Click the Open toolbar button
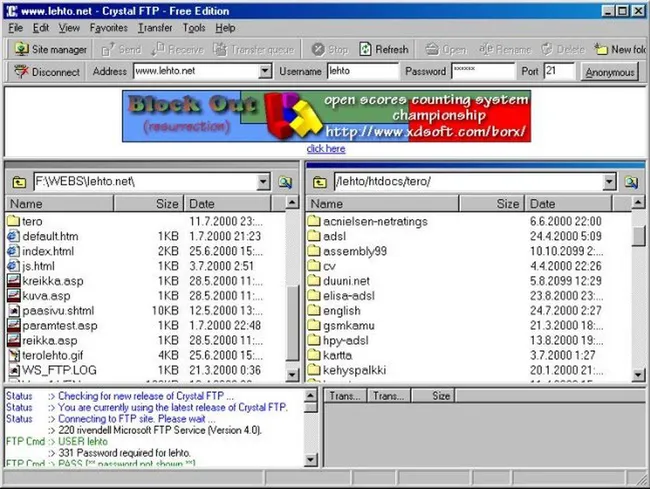The image size is (650, 489). (x=446, y=49)
